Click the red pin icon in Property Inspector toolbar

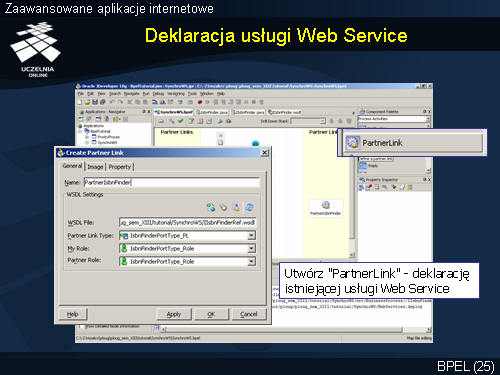[x=369, y=187]
